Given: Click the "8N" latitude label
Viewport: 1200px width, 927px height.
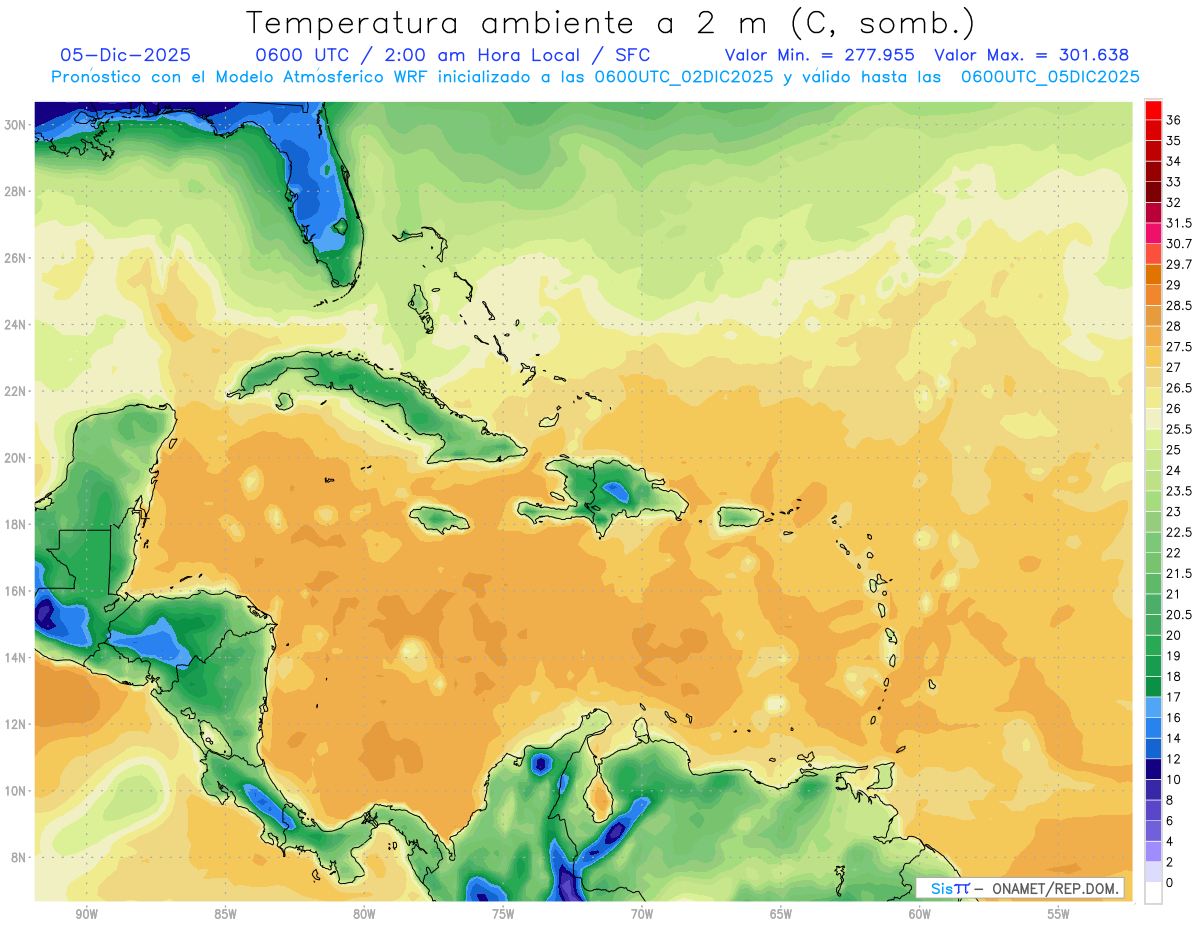Looking at the screenshot, I should (19, 857).
